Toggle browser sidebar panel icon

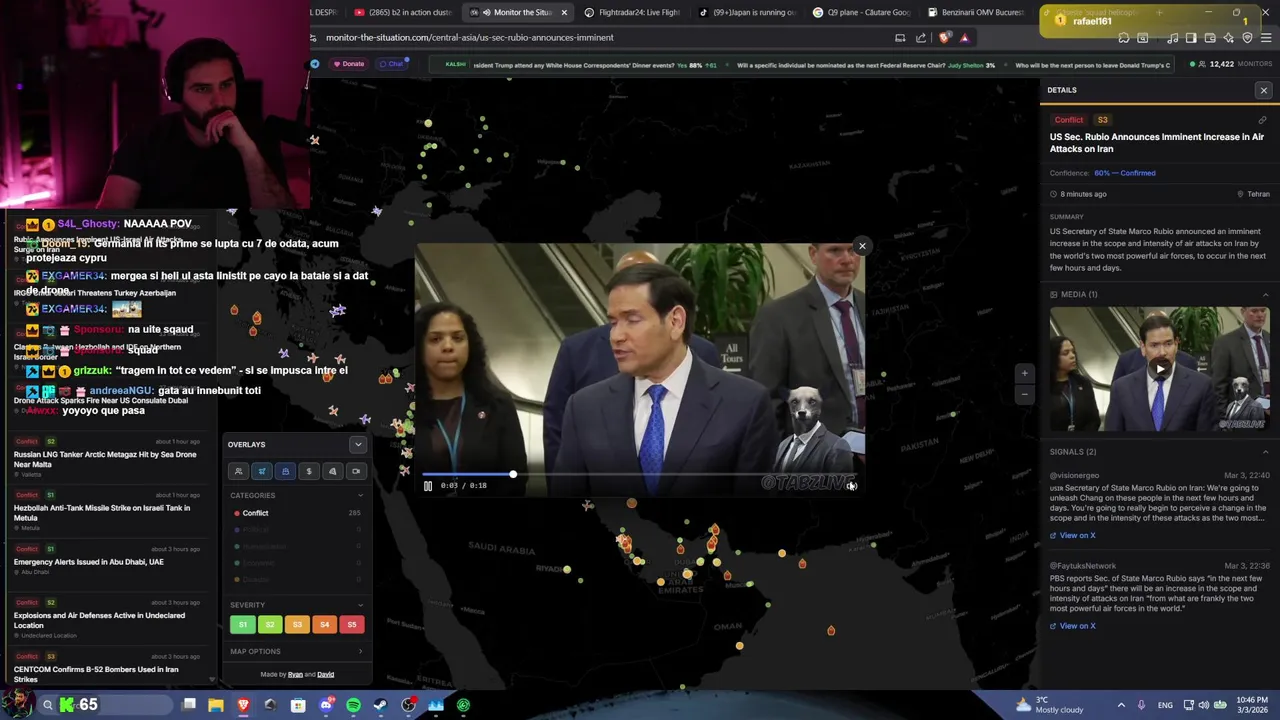click(1191, 38)
